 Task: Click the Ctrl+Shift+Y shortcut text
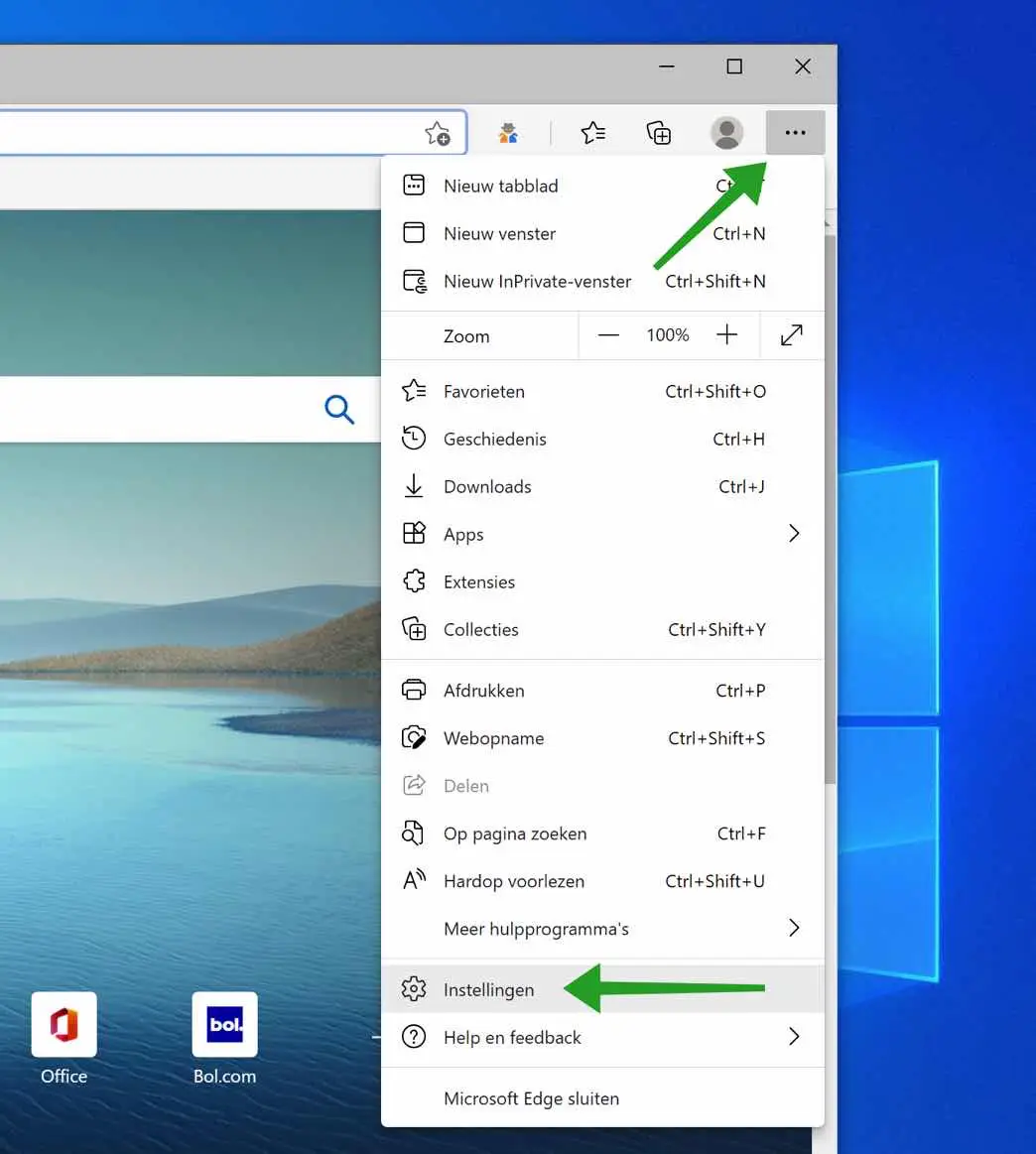click(x=716, y=629)
